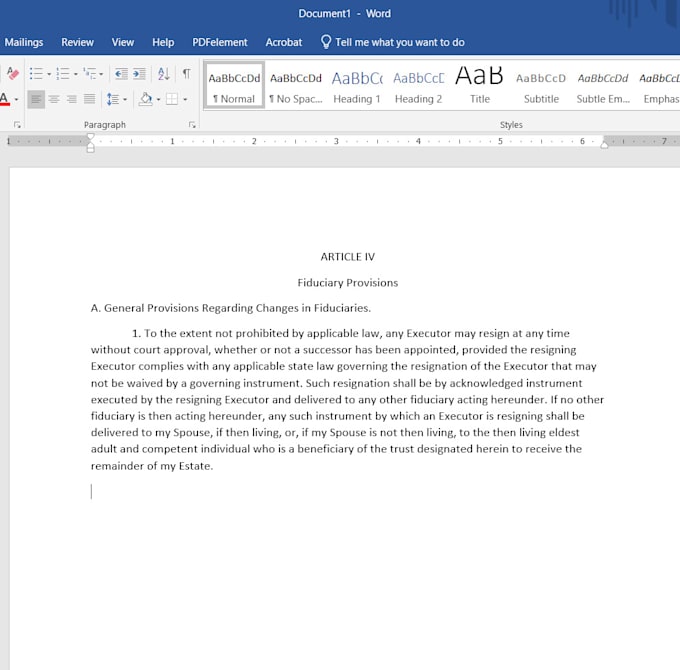Click the Line and Paragraph Spacing icon

pos(113,99)
